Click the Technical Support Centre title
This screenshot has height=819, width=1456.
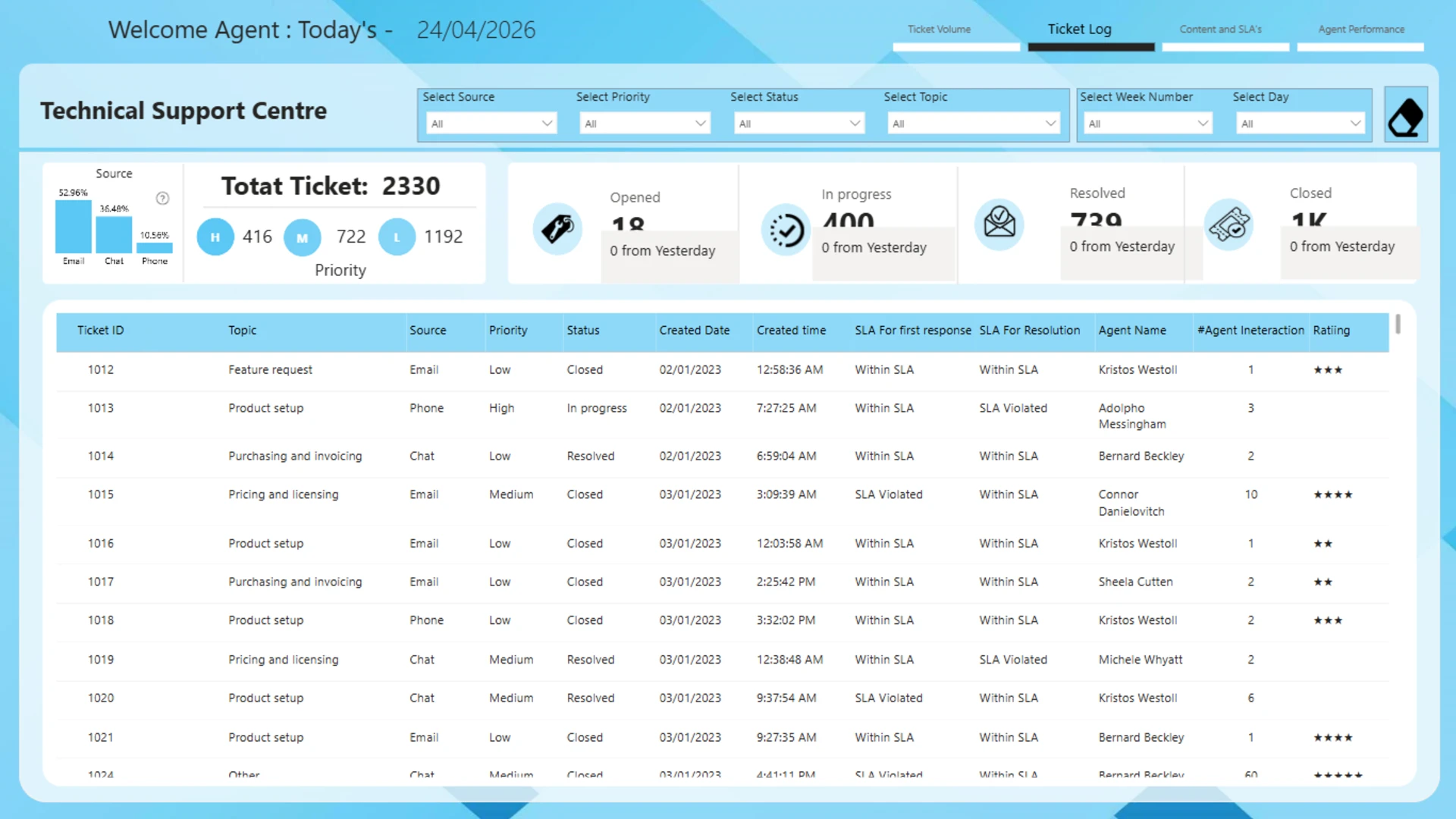(184, 111)
